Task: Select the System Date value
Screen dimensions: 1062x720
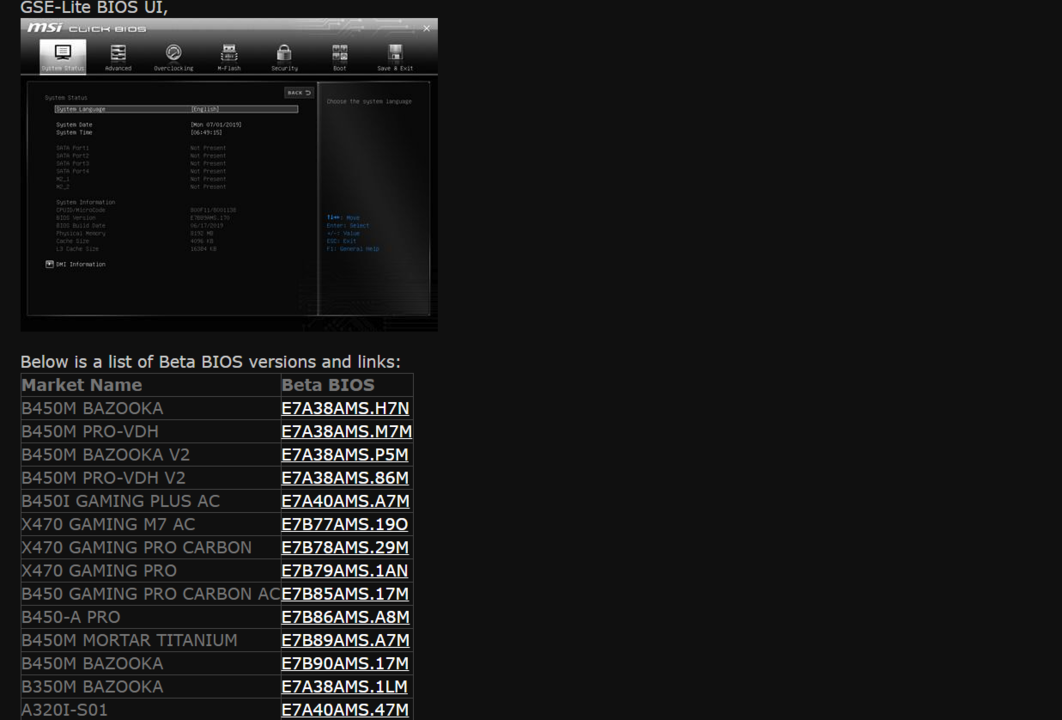Action: (216, 125)
